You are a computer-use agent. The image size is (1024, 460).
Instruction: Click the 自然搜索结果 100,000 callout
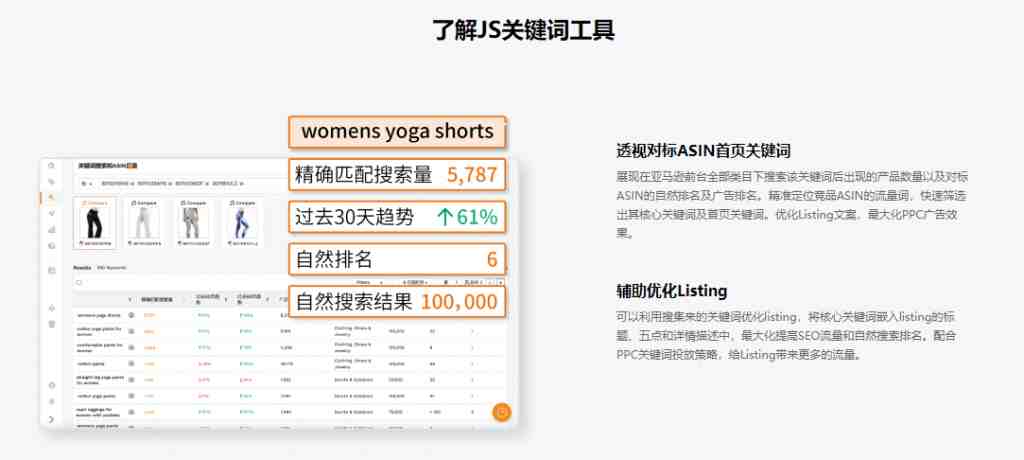coord(397,302)
